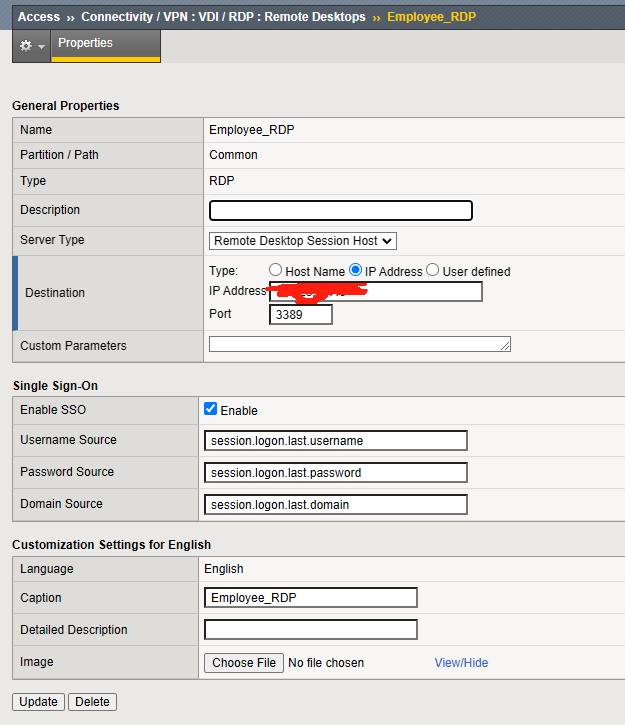The height and width of the screenshot is (725, 625).
Task: Click the Password Source field
Action: 335,473
